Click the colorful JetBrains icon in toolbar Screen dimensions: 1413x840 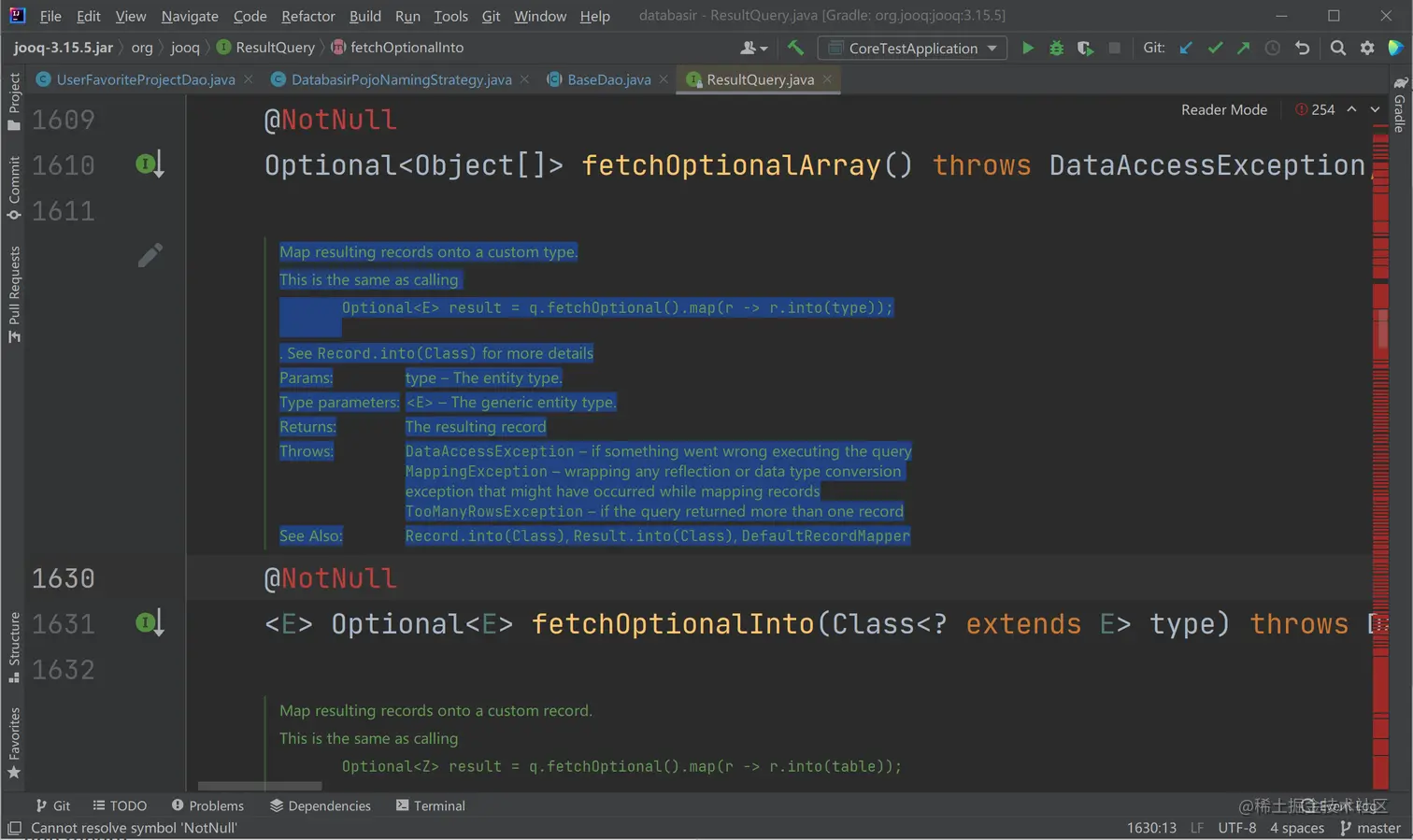click(1395, 48)
